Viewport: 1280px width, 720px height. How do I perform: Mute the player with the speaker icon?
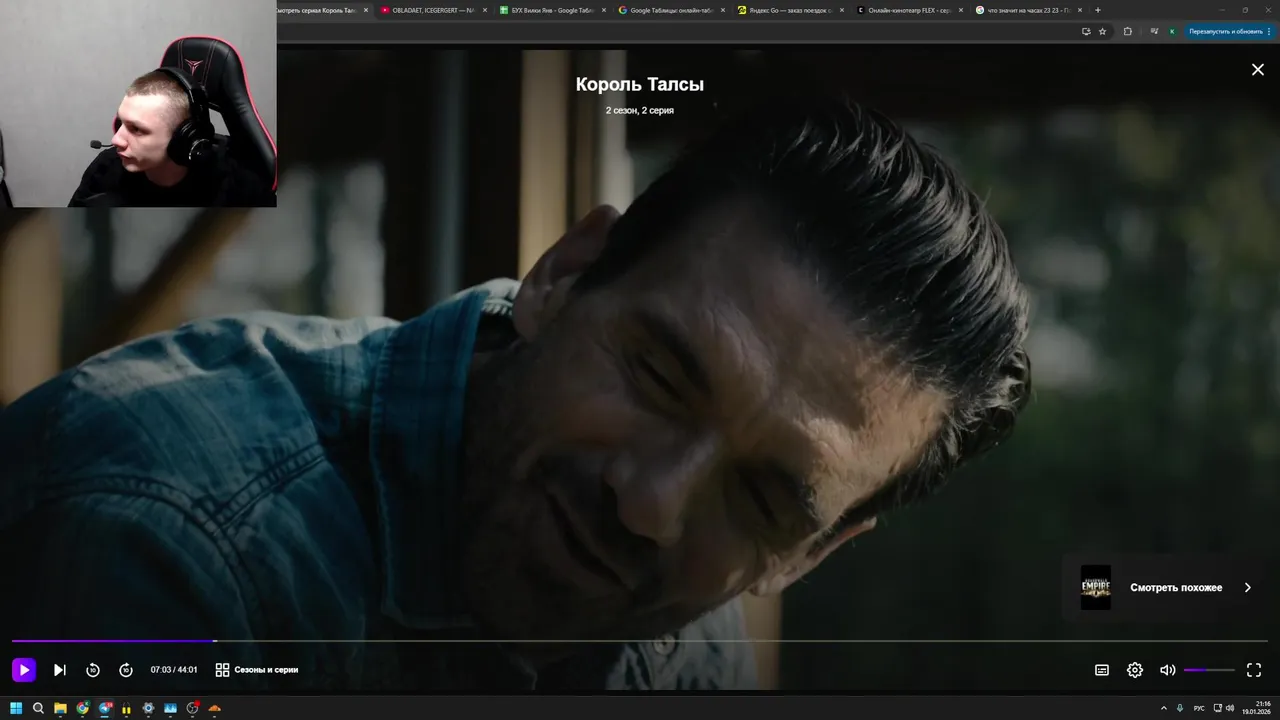tap(1167, 670)
